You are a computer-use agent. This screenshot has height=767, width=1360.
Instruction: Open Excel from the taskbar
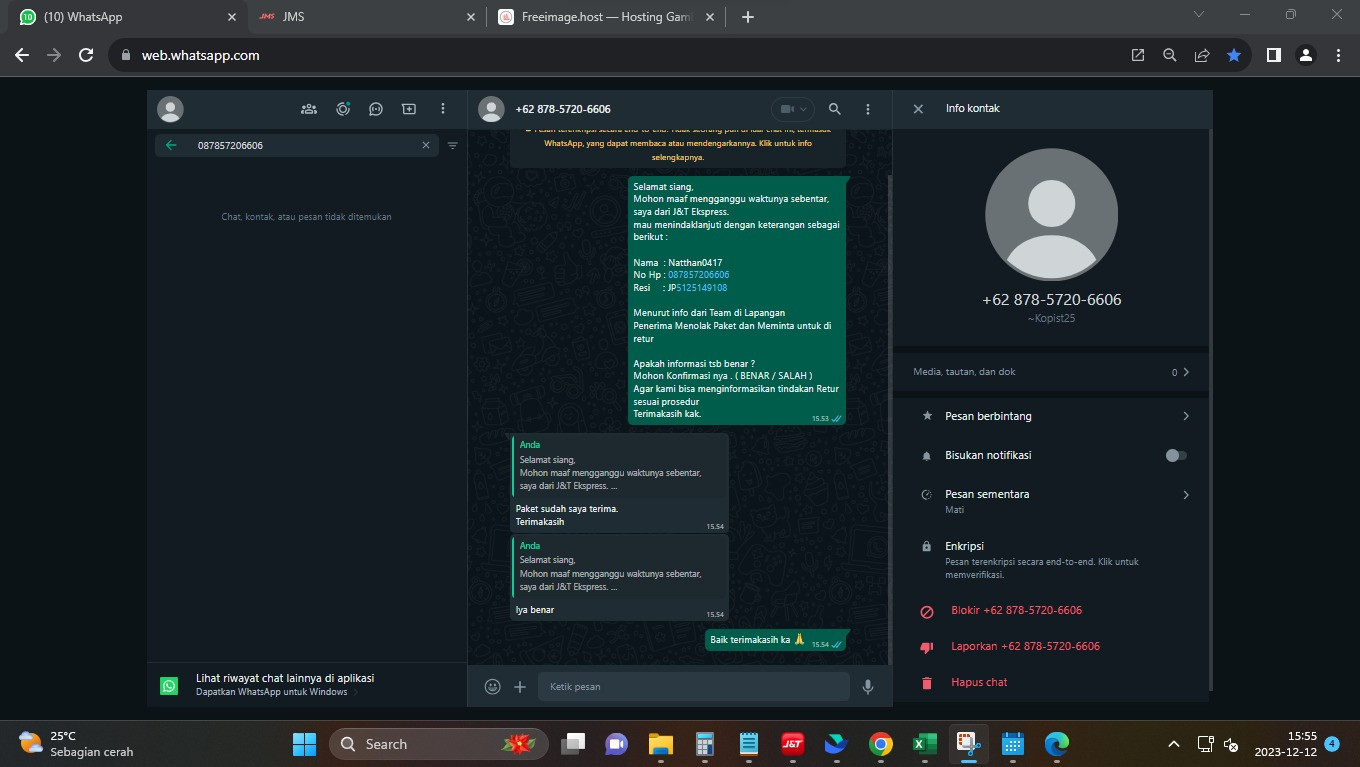point(924,744)
